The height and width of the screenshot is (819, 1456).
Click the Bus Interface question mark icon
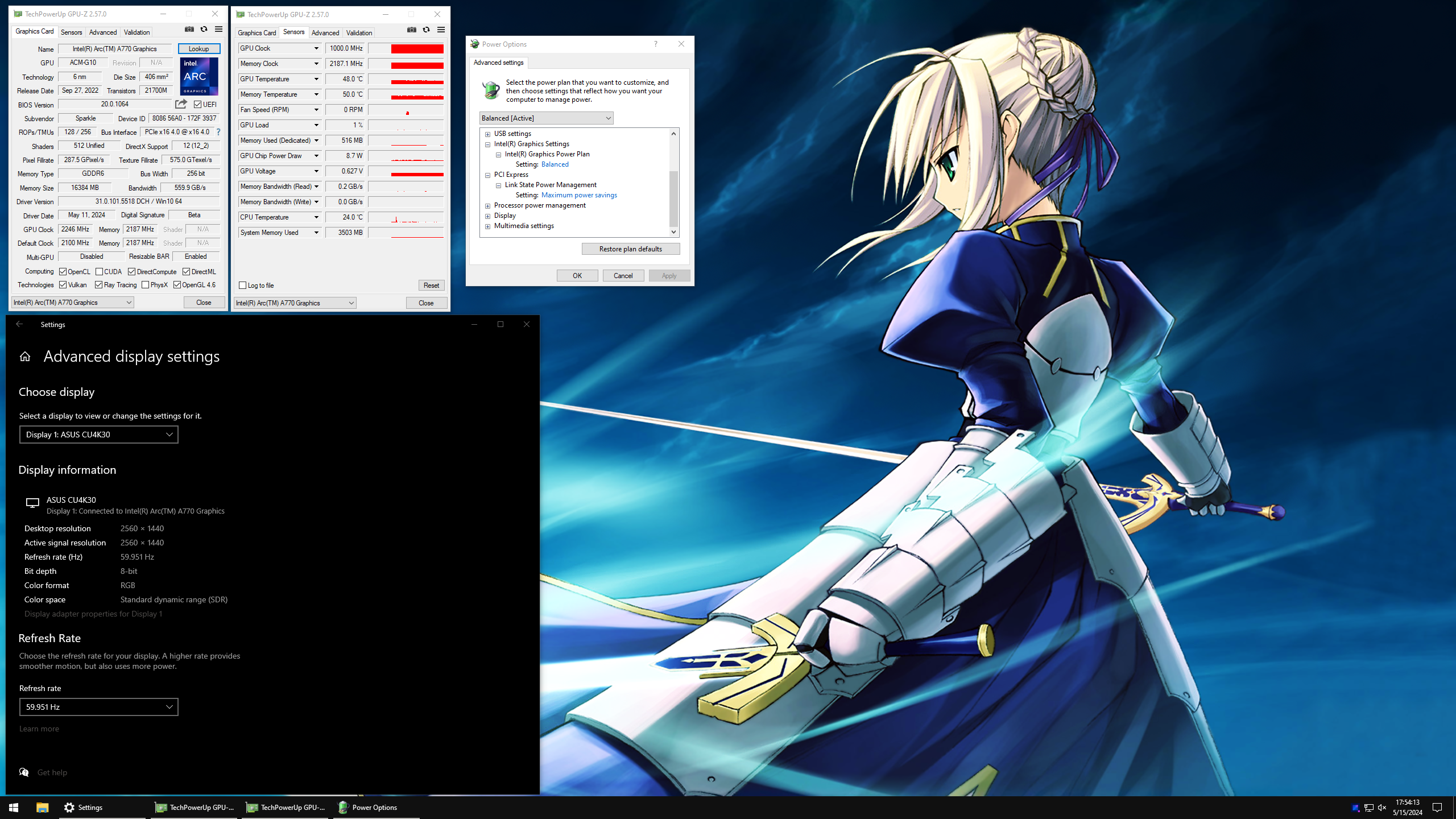click(218, 132)
